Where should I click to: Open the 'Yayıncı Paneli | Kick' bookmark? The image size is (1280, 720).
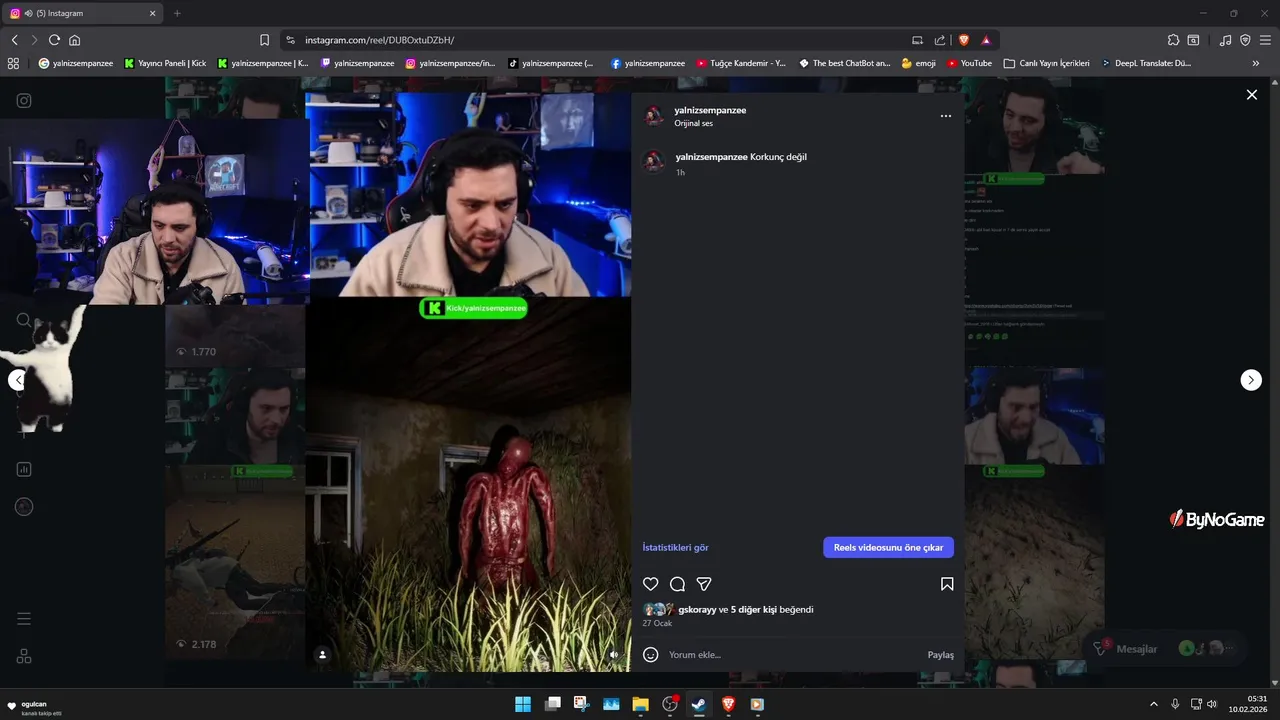[165, 63]
